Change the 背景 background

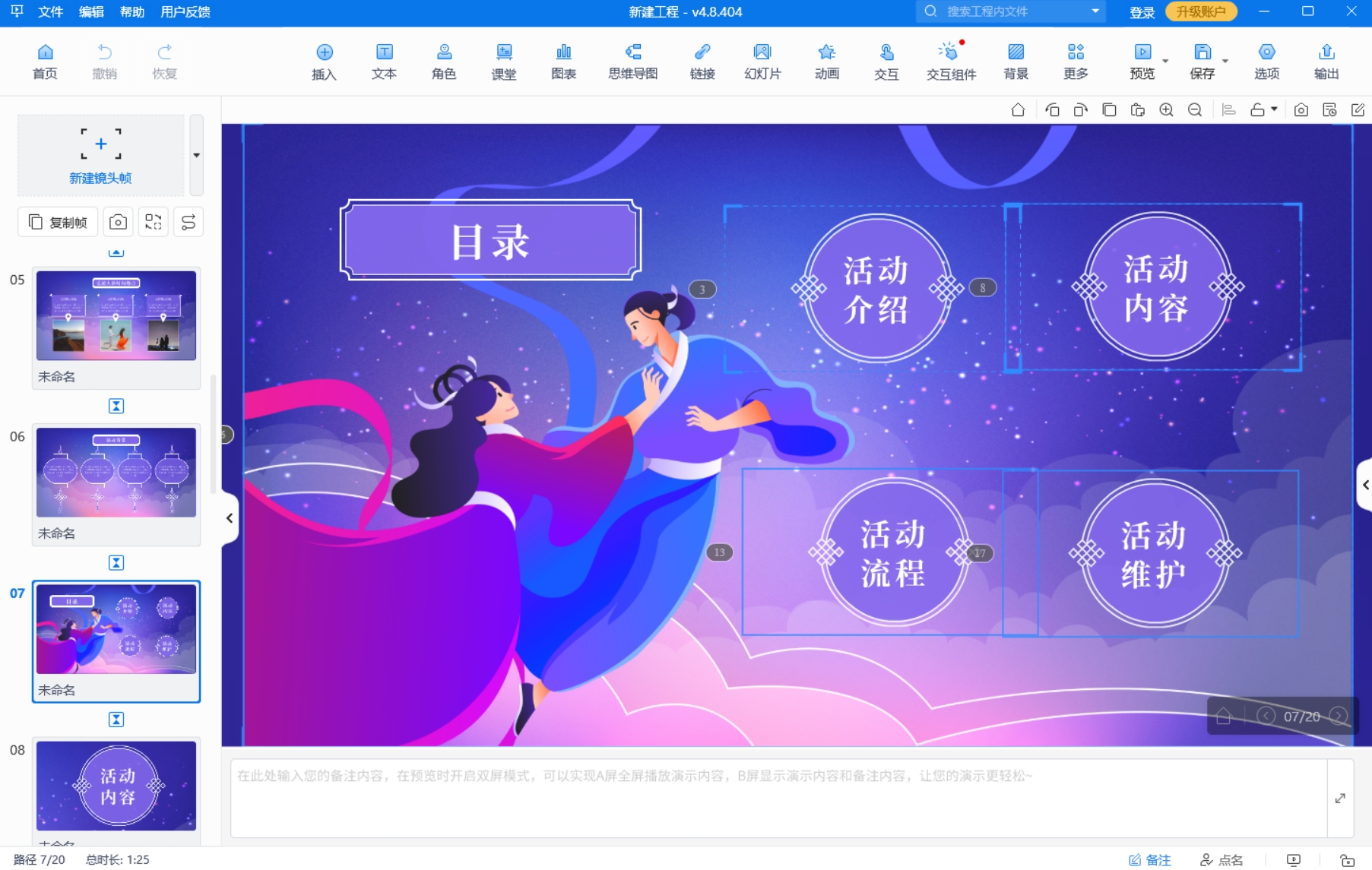click(1016, 61)
